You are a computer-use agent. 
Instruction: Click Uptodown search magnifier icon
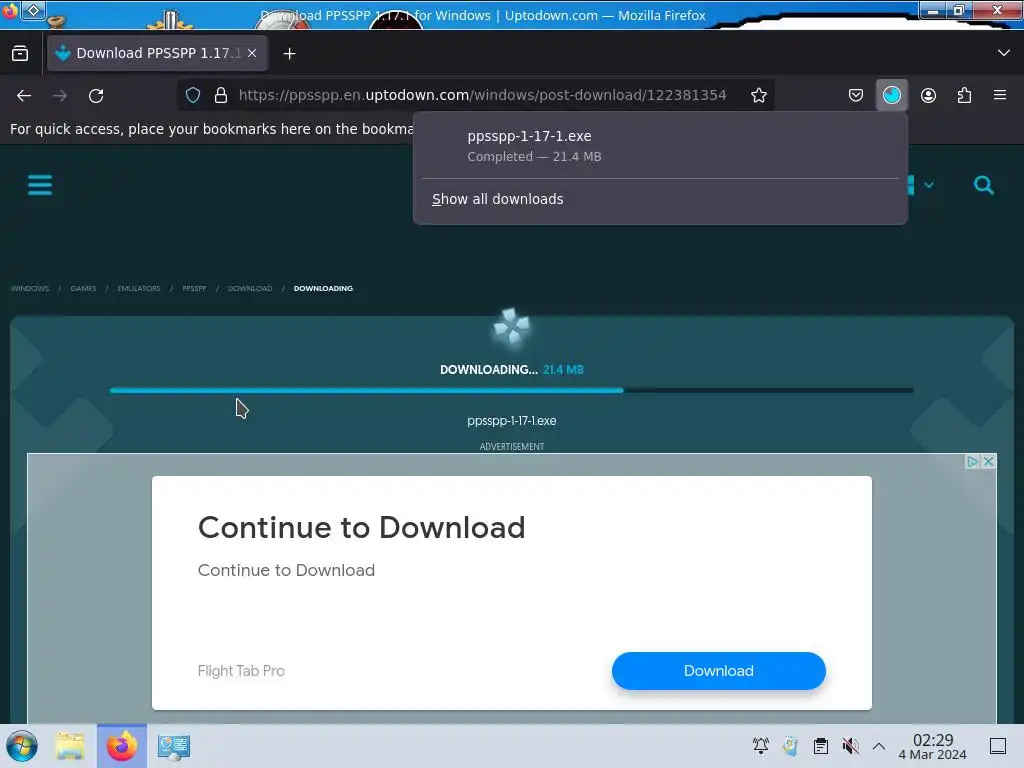click(x=984, y=185)
